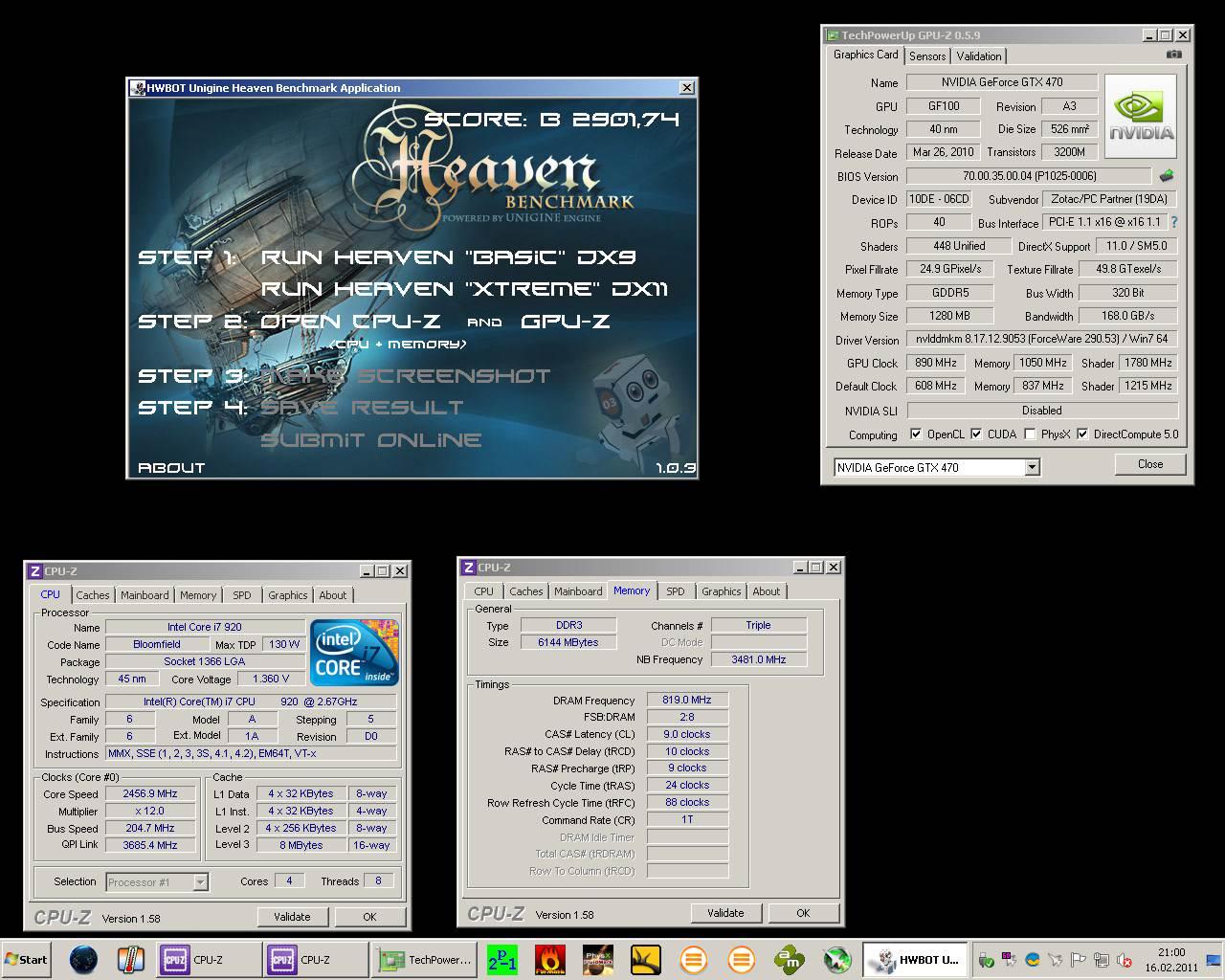Viewport: 1225px width, 980px height.
Task: Click OK in the CPU-Z Memory window
Action: pyautogui.click(x=803, y=913)
